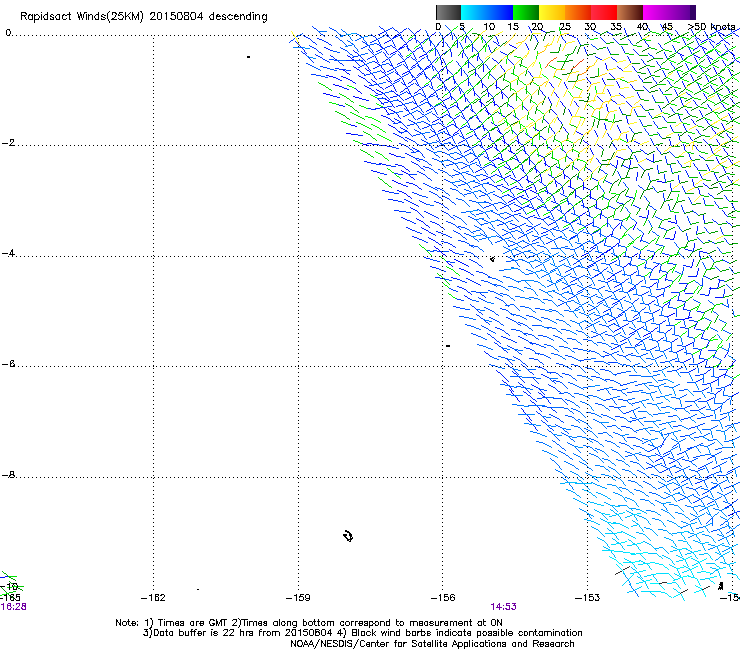Viewport: 740px width, 650px height.
Task: Click the longitude label '-159'
Action: [298, 598]
